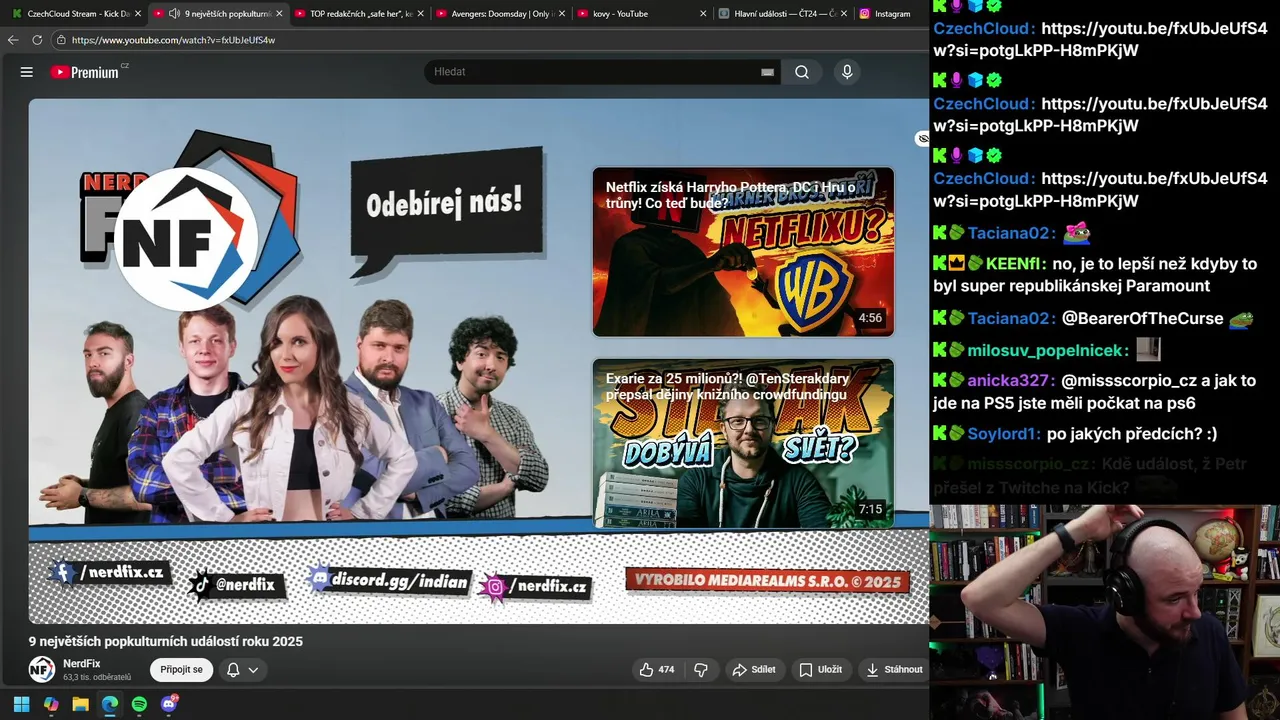Open the NerdFix channel name link

(x=82, y=664)
